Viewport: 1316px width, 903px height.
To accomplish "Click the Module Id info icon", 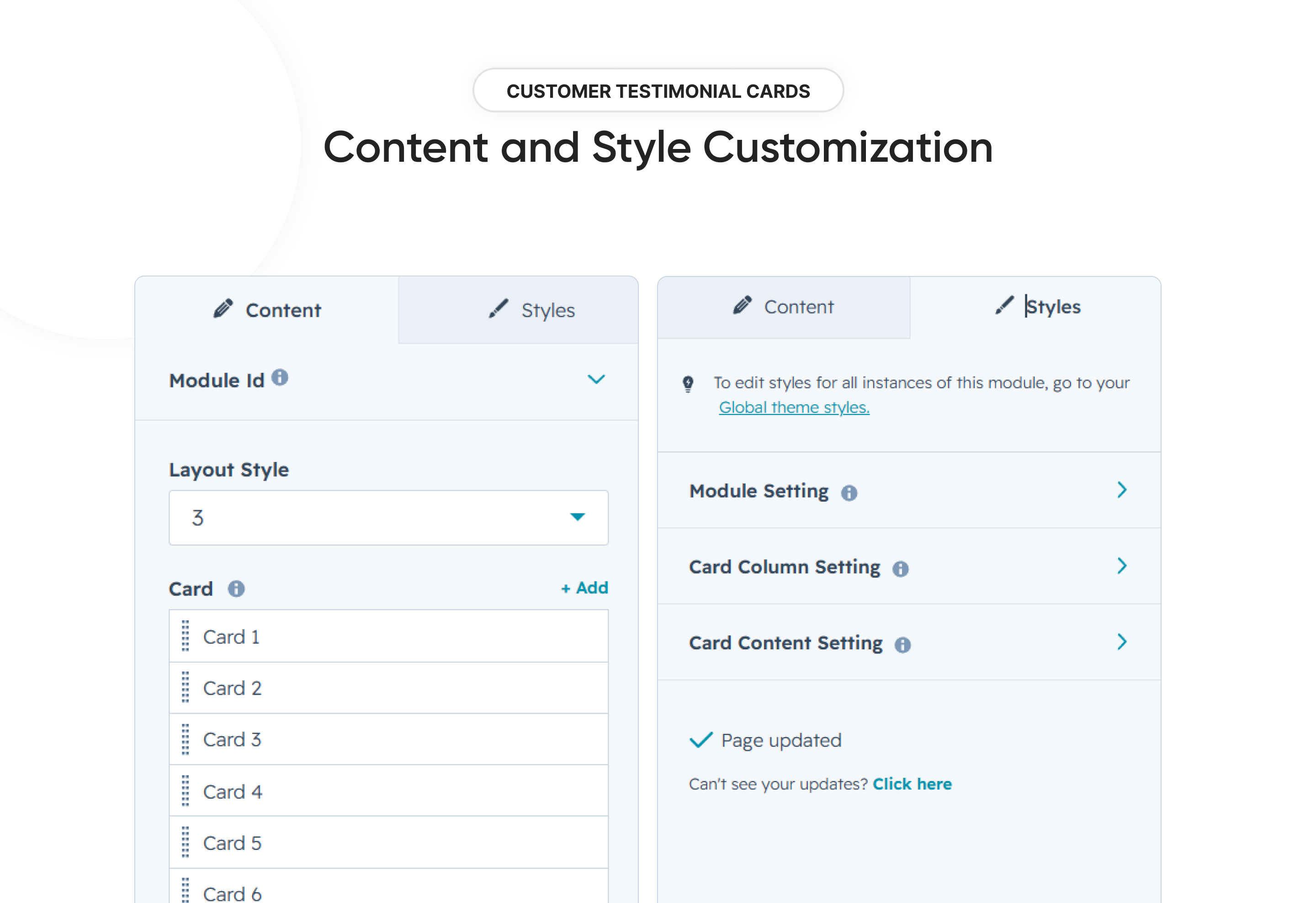I will (x=280, y=377).
